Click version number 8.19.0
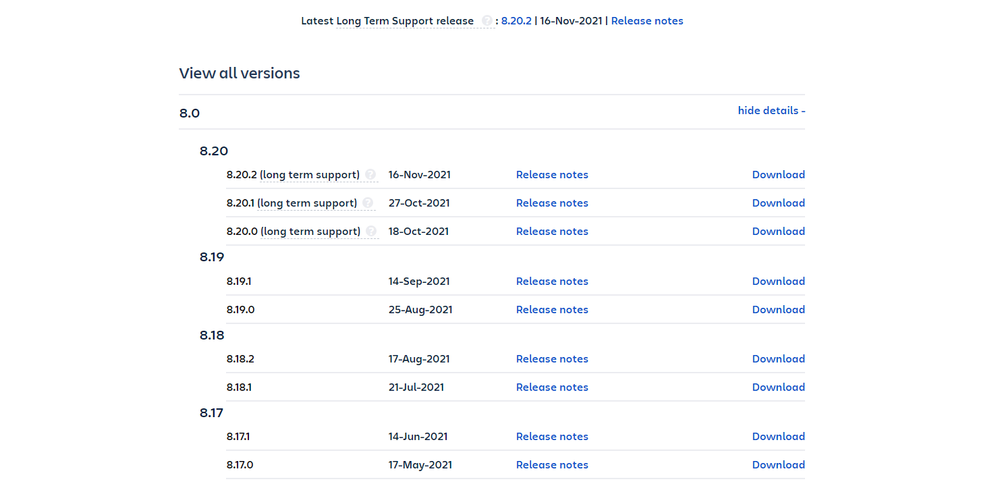The image size is (998, 480). pyautogui.click(x=241, y=309)
